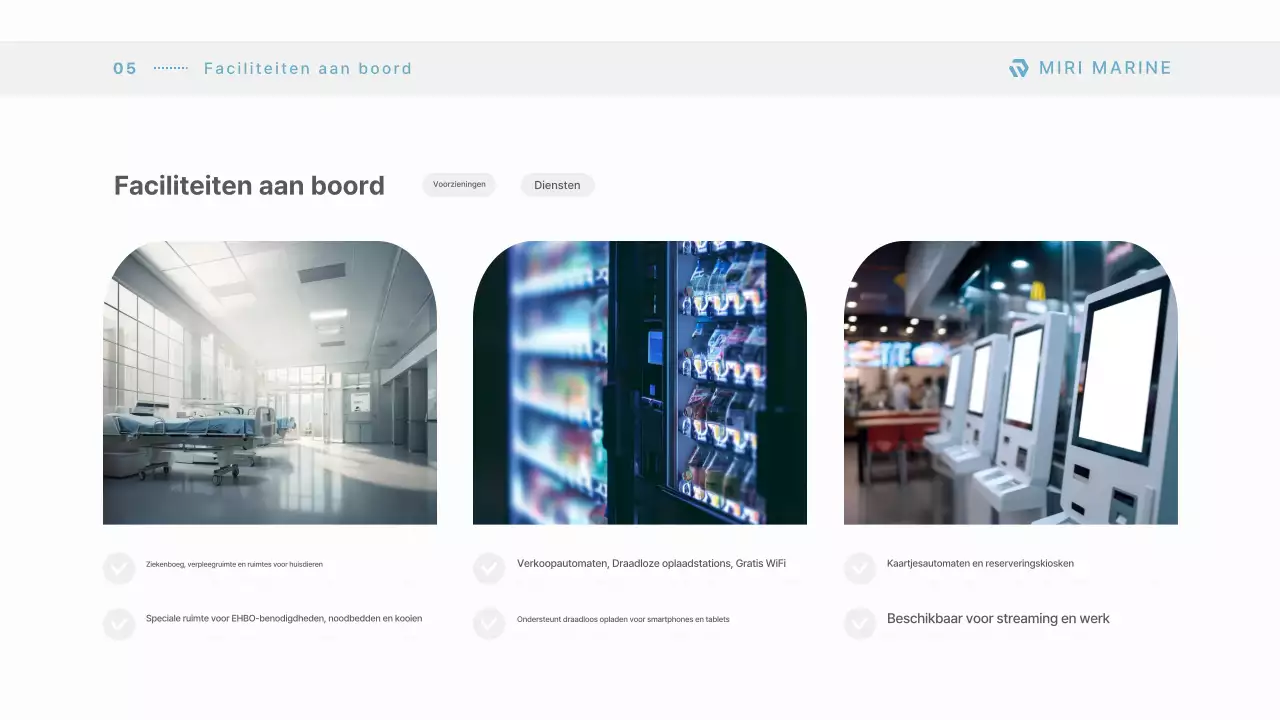Viewport: 1280px width, 720px height.
Task: Click the checkmark next to Ondersteunt draadloos opladen
Action: [489, 622]
